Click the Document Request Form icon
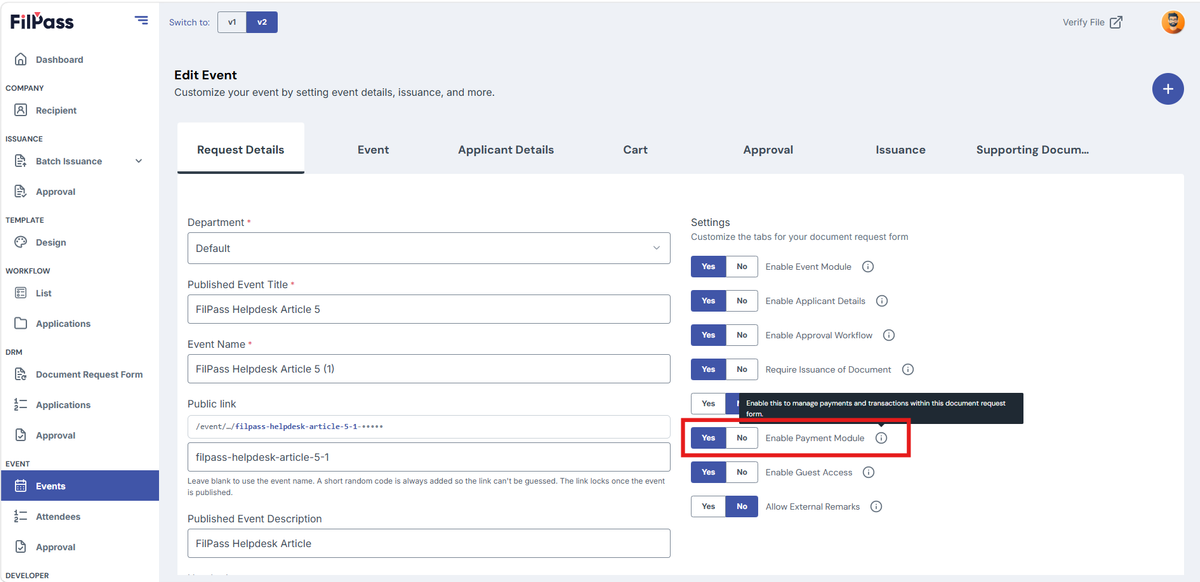This screenshot has width=1200, height=582. 20,374
